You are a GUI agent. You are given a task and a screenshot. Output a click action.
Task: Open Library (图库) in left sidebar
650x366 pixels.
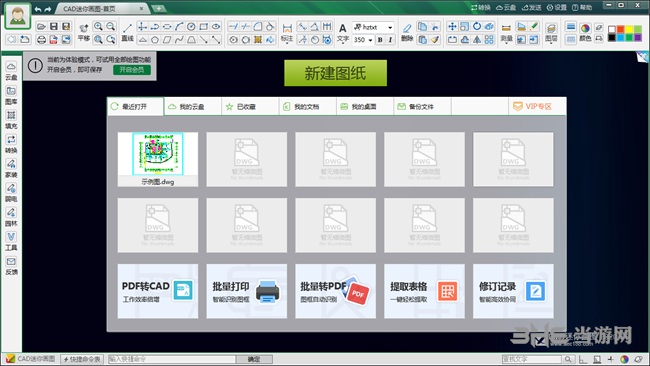tap(11, 95)
